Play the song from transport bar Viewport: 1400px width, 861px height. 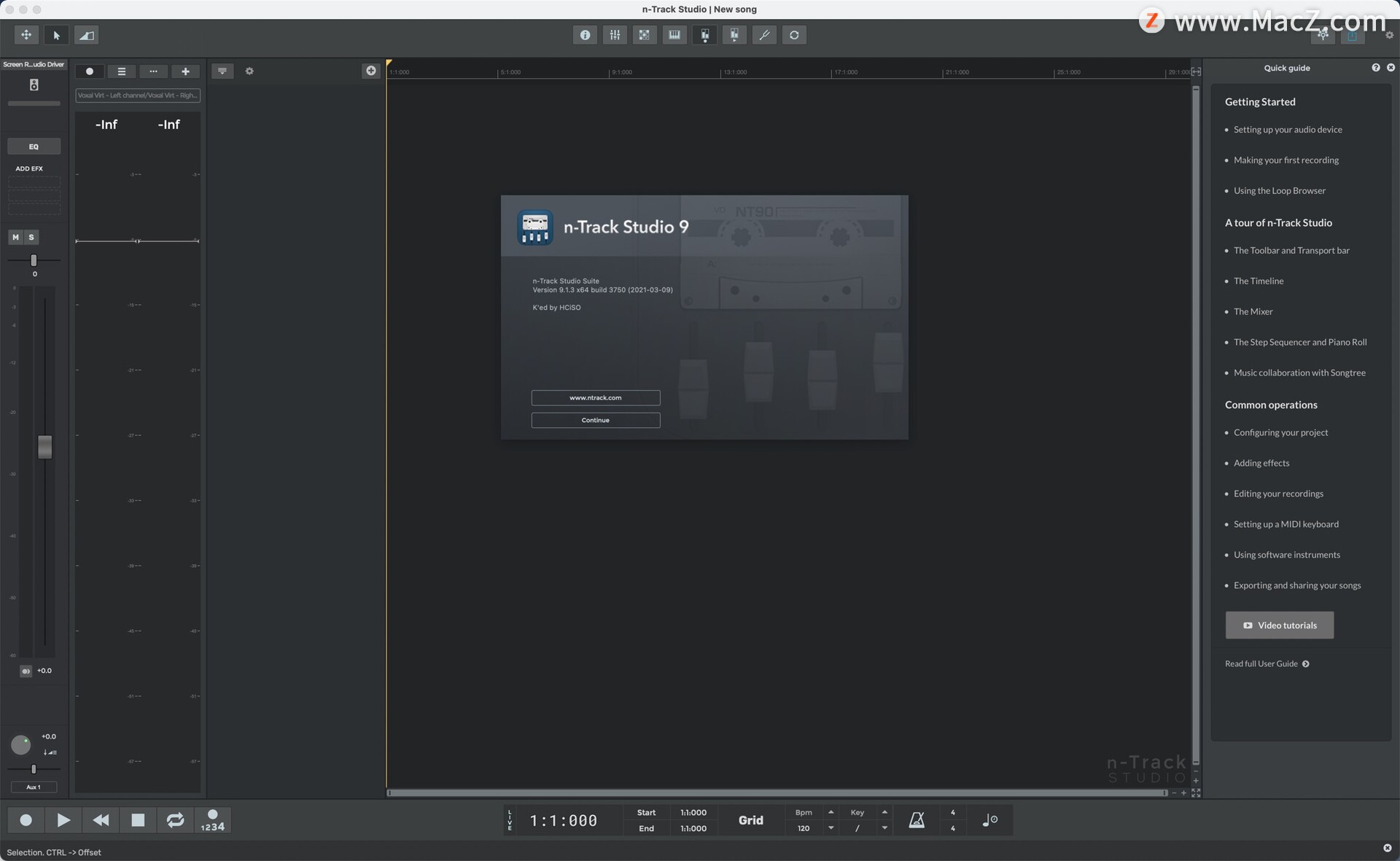coord(63,820)
